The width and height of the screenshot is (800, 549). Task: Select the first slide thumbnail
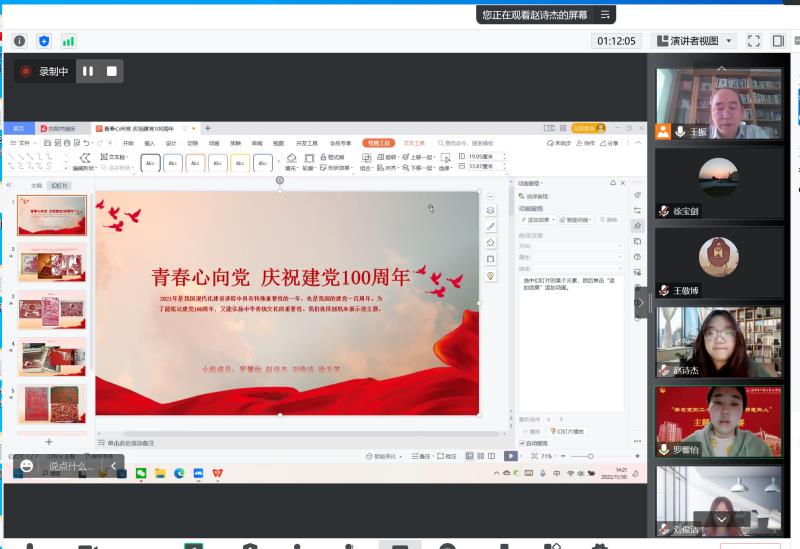(x=52, y=216)
